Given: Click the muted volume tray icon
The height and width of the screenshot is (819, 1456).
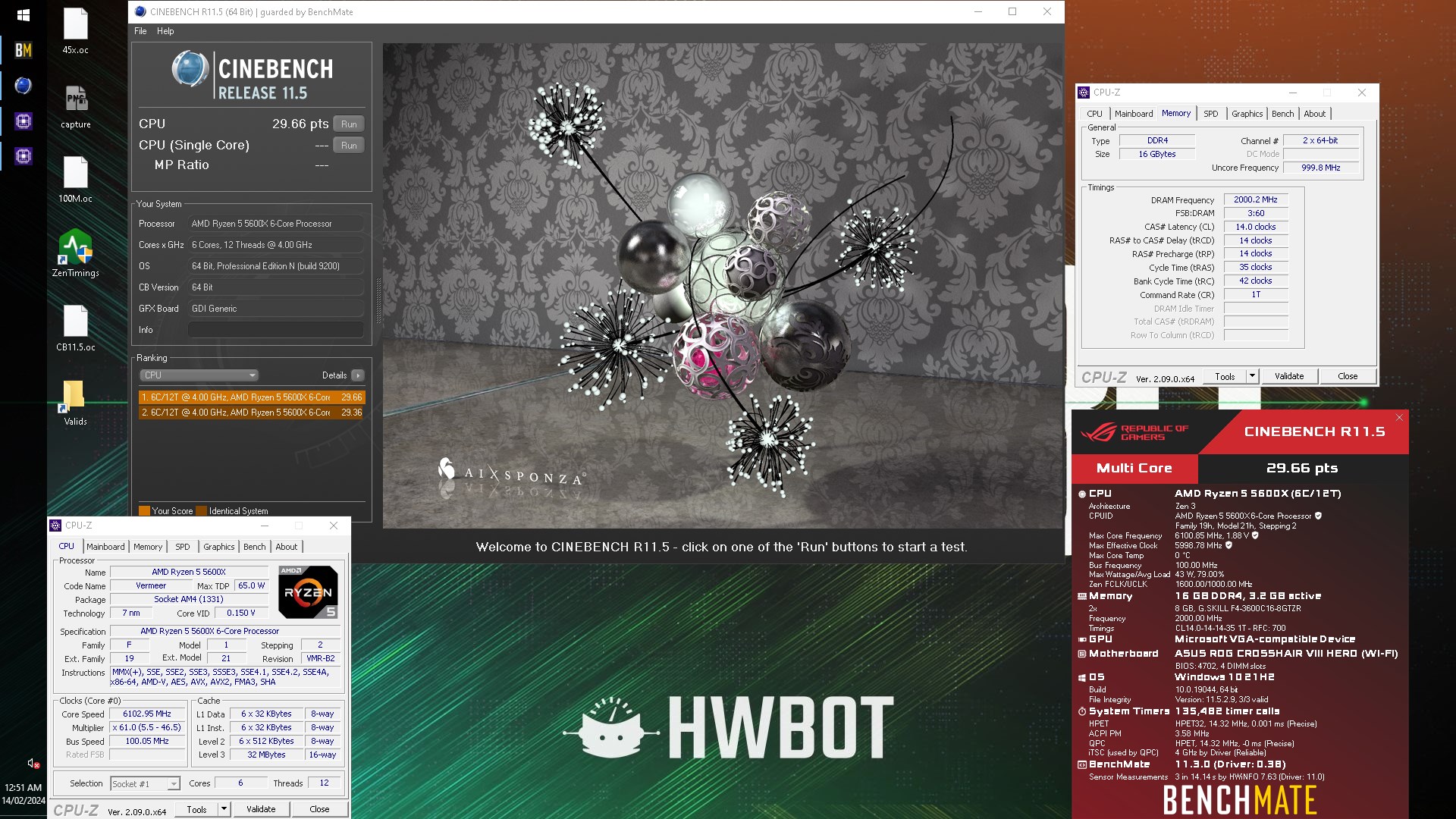Looking at the screenshot, I should [33, 763].
